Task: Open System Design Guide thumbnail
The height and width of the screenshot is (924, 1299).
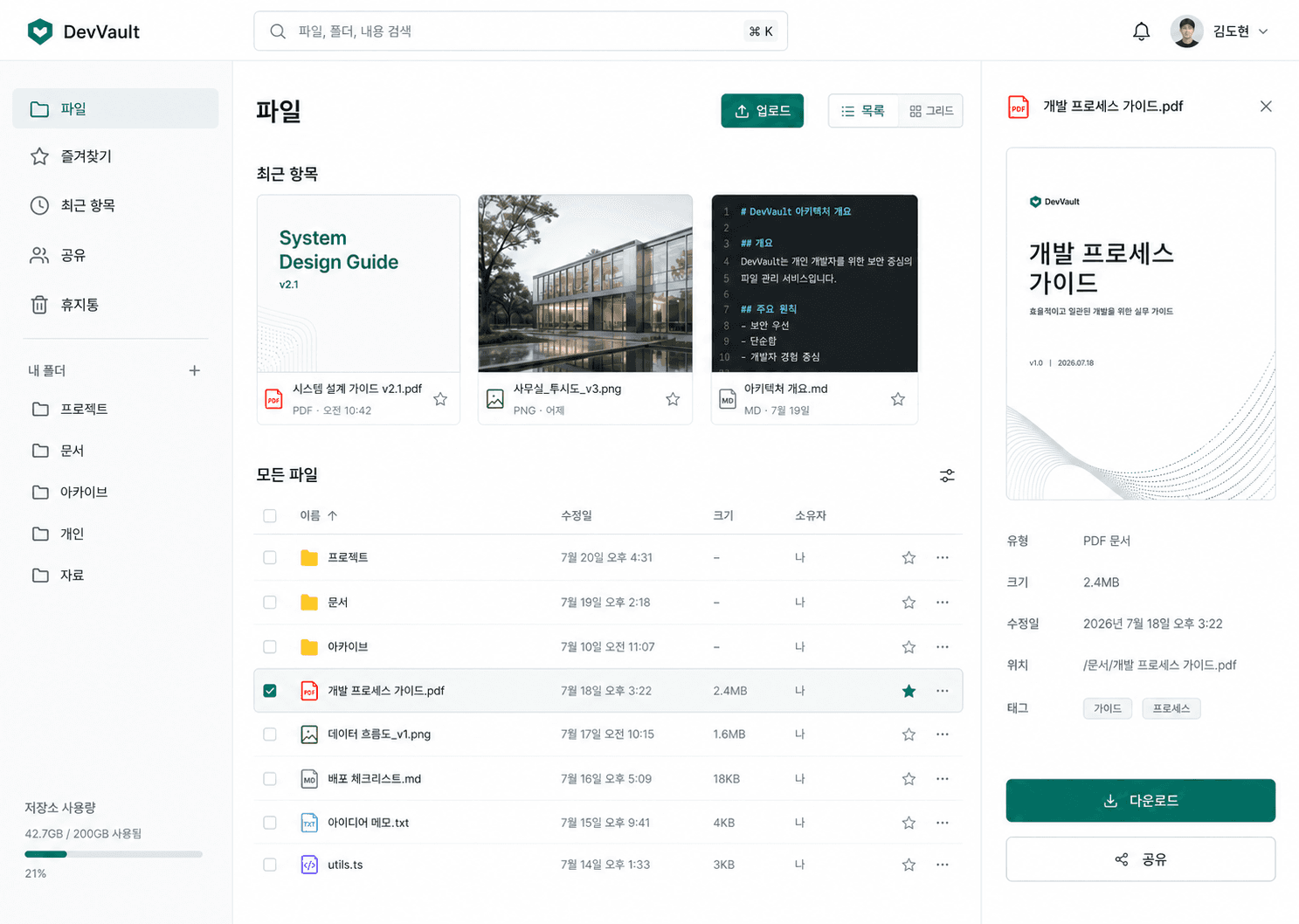Action: pos(358,284)
